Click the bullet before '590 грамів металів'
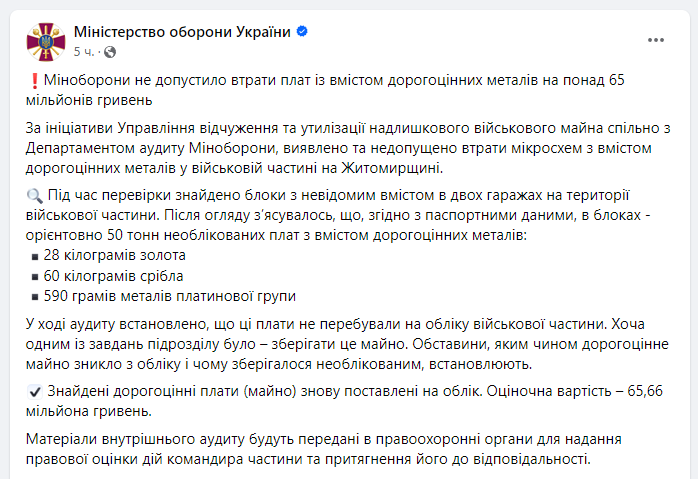Image resolution: width=698 pixels, height=479 pixels. pos(36,297)
